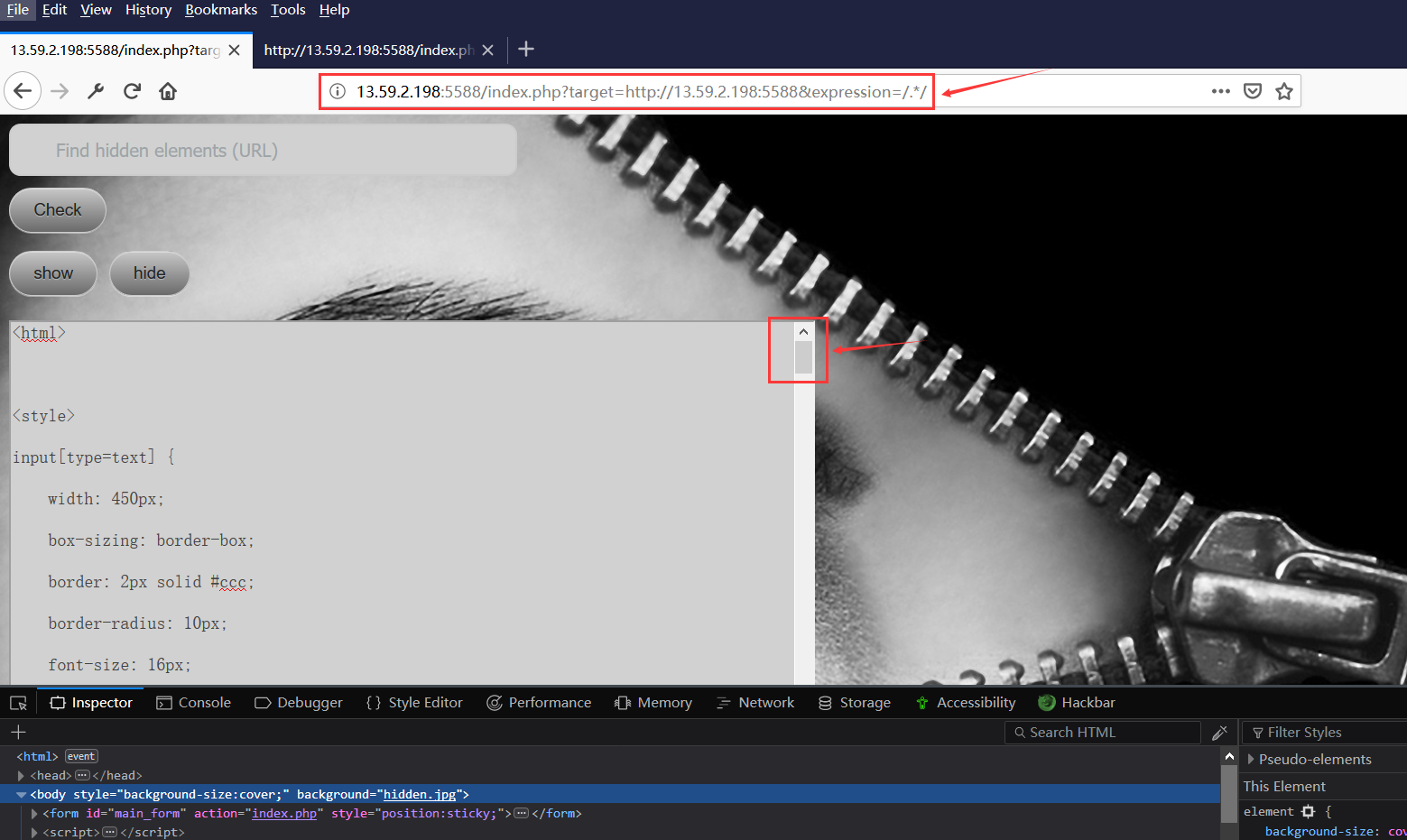Go to the home page icon
The height and width of the screenshot is (840, 1407).
[x=168, y=91]
